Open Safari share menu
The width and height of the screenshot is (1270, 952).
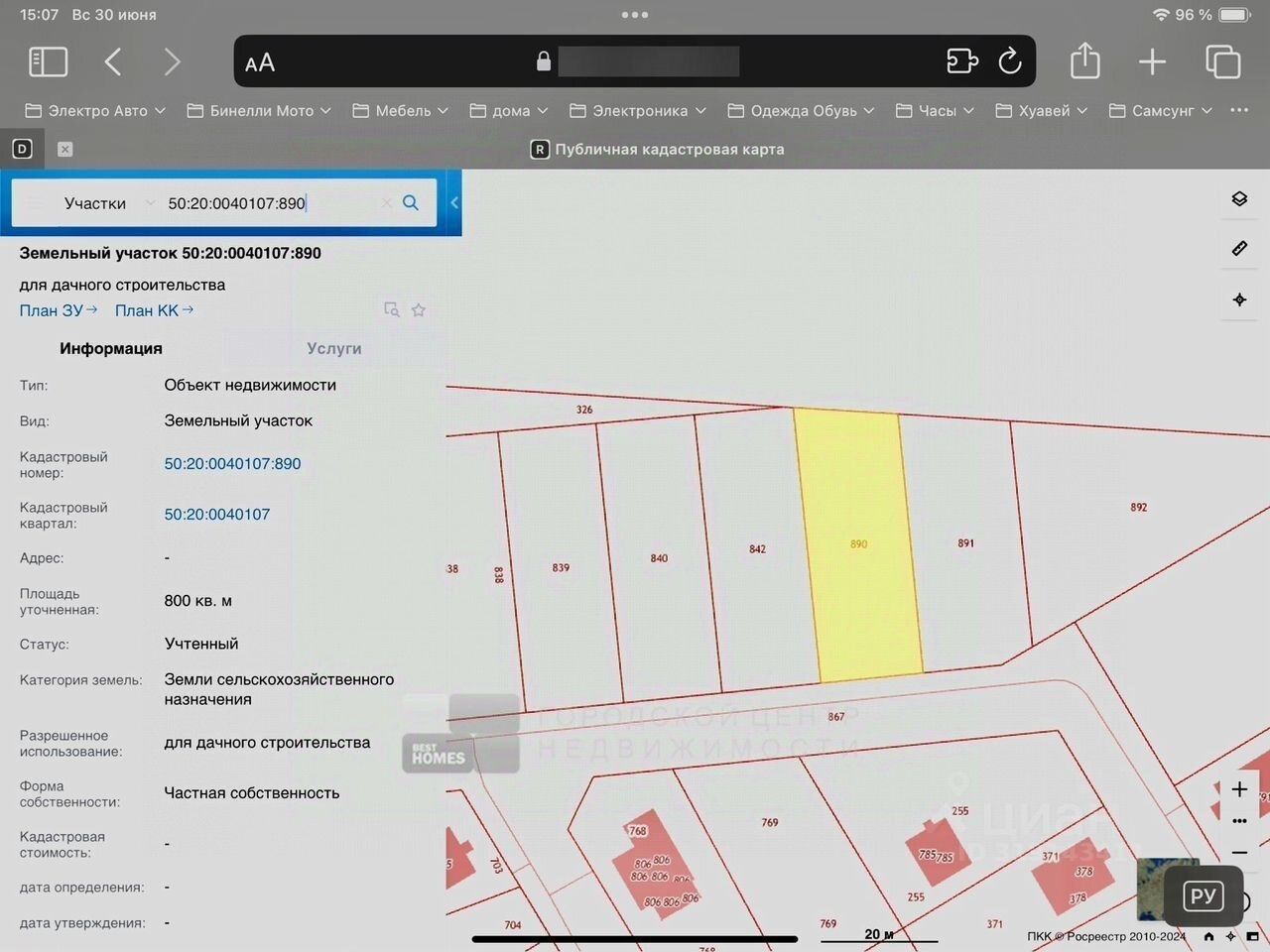coord(1084,61)
